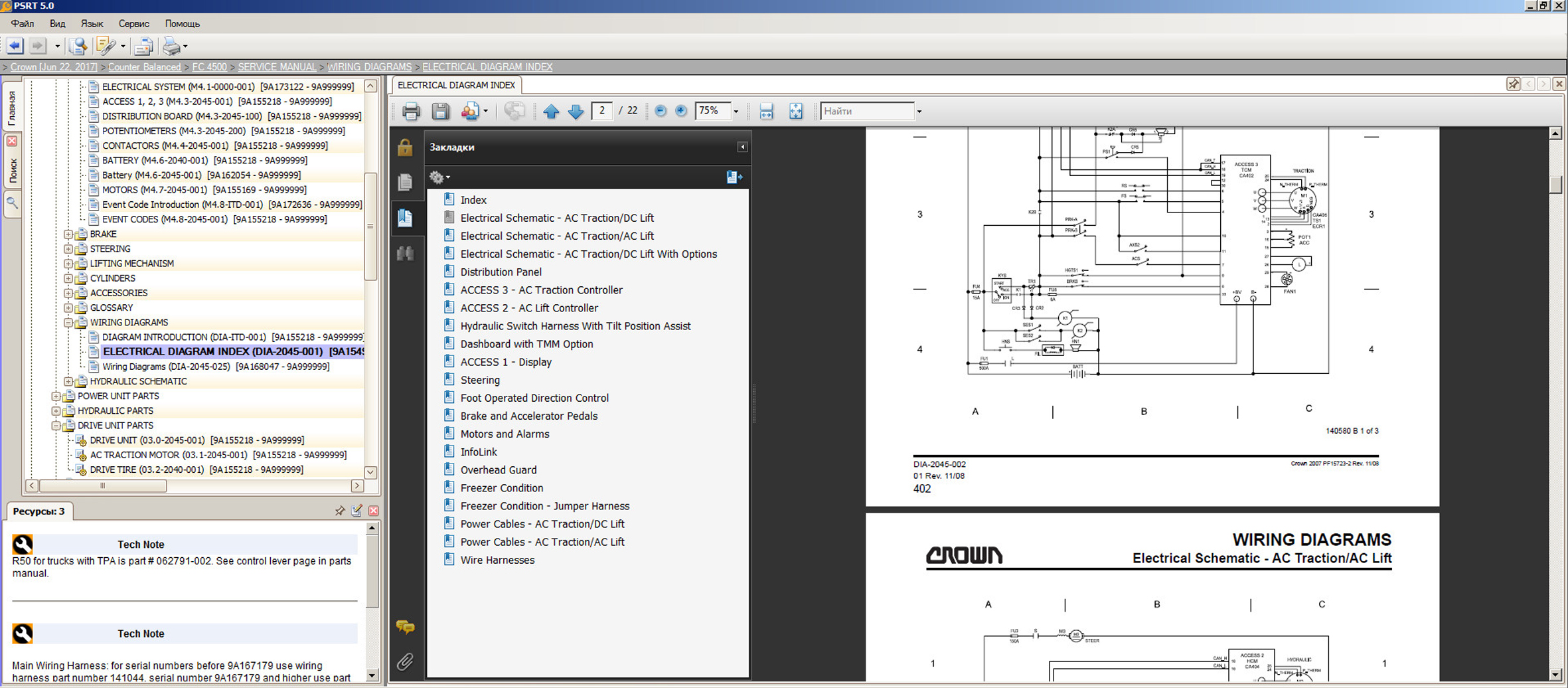Collapse the Закладки bookmarks panel
The image size is (1568, 688).
click(x=742, y=147)
